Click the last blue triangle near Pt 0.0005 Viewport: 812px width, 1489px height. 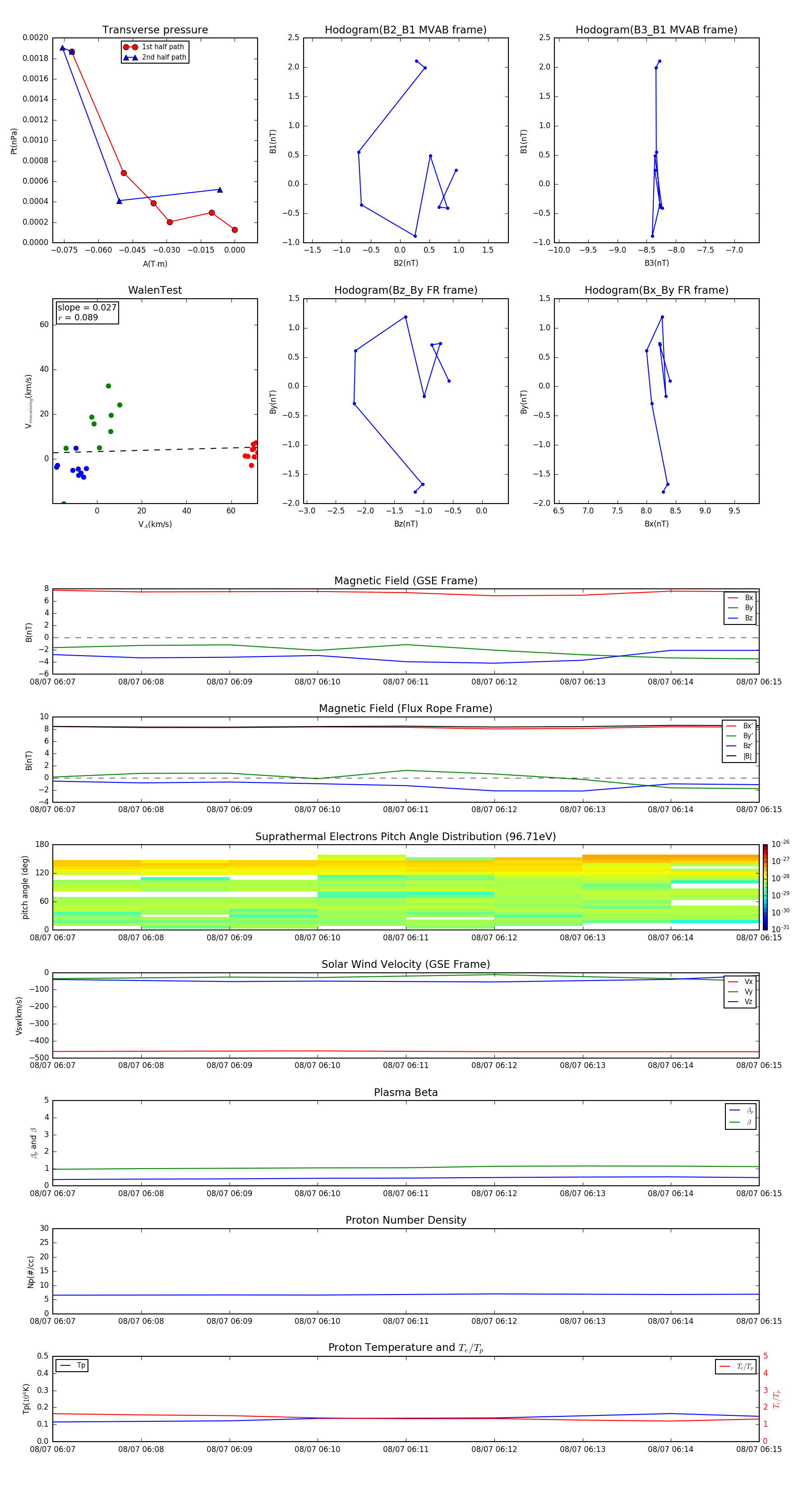tap(220, 190)
